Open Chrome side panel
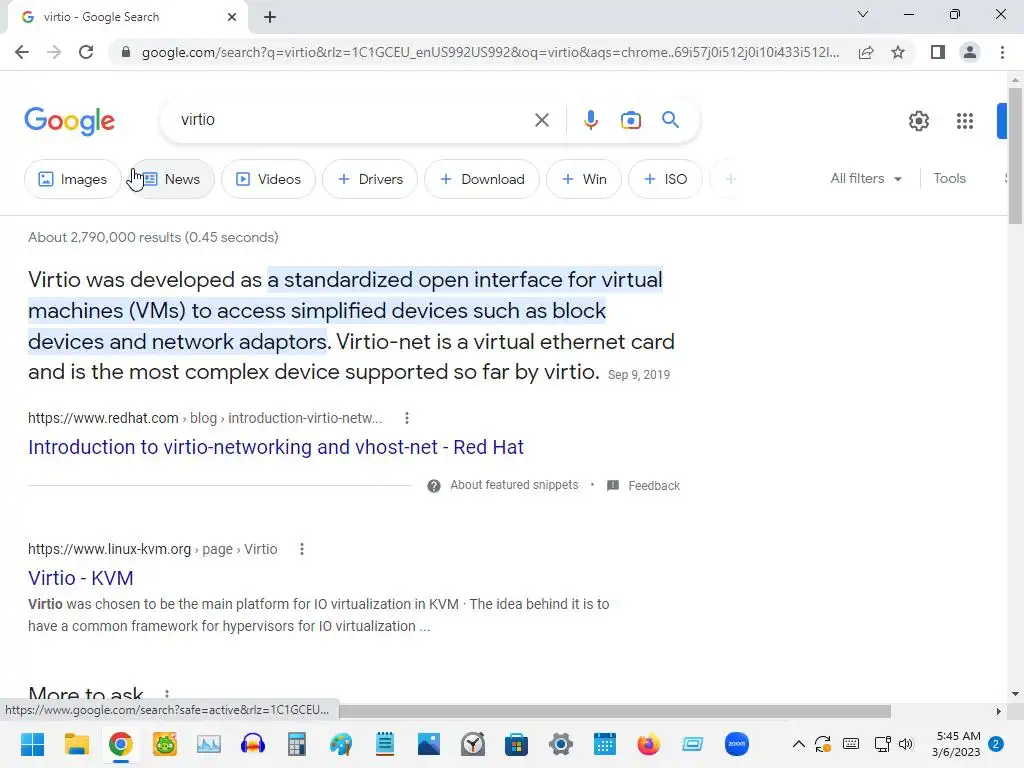1024x768 pixels. [x=938, y=52]
